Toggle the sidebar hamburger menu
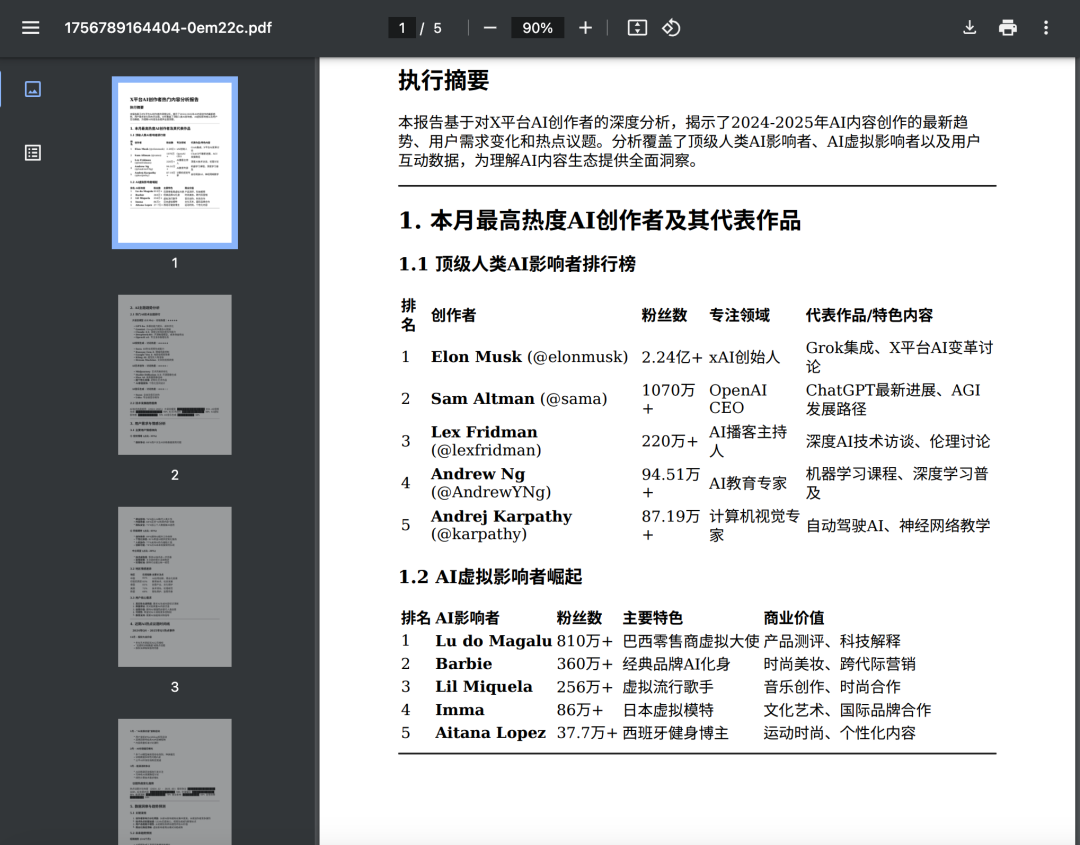1080x845 pixels. 30,28
